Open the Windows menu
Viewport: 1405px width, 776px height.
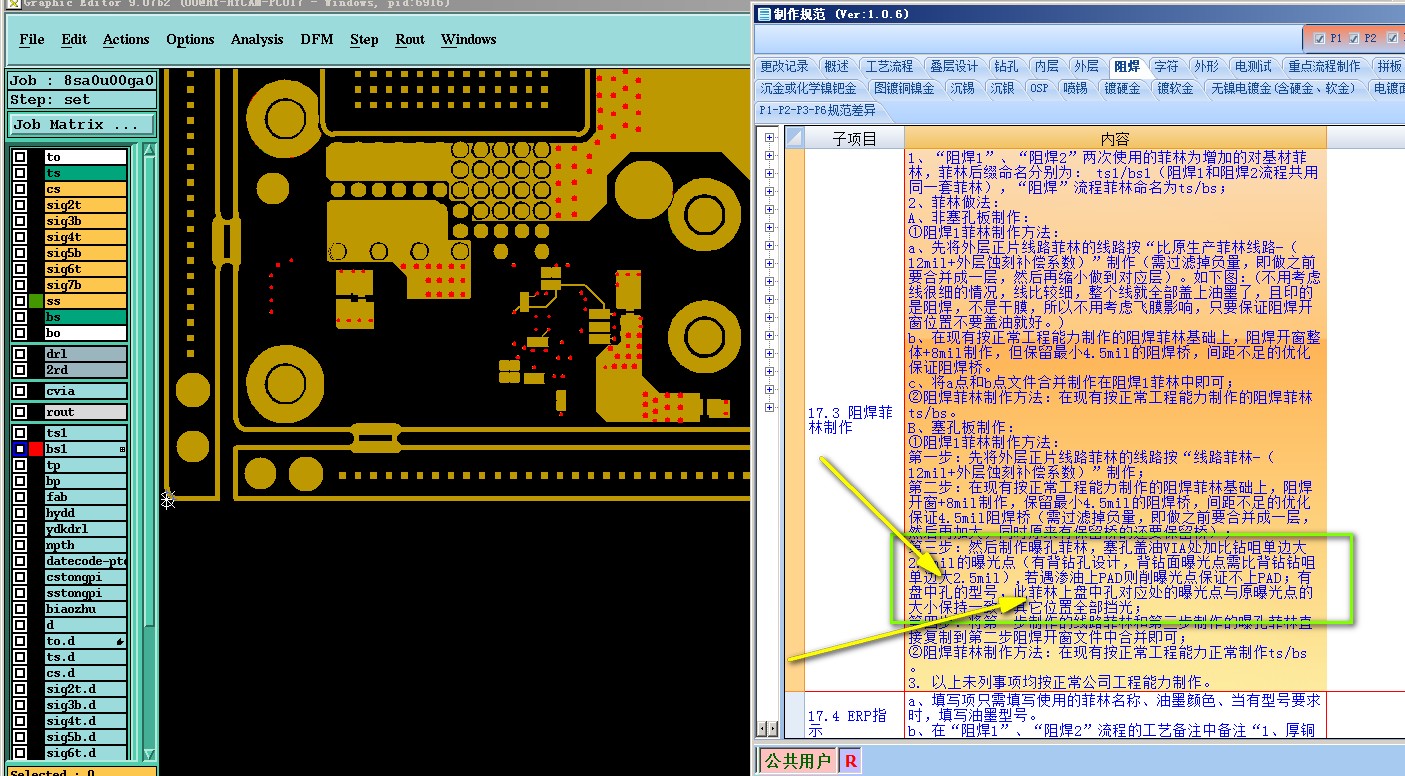(x=468, y=40)
